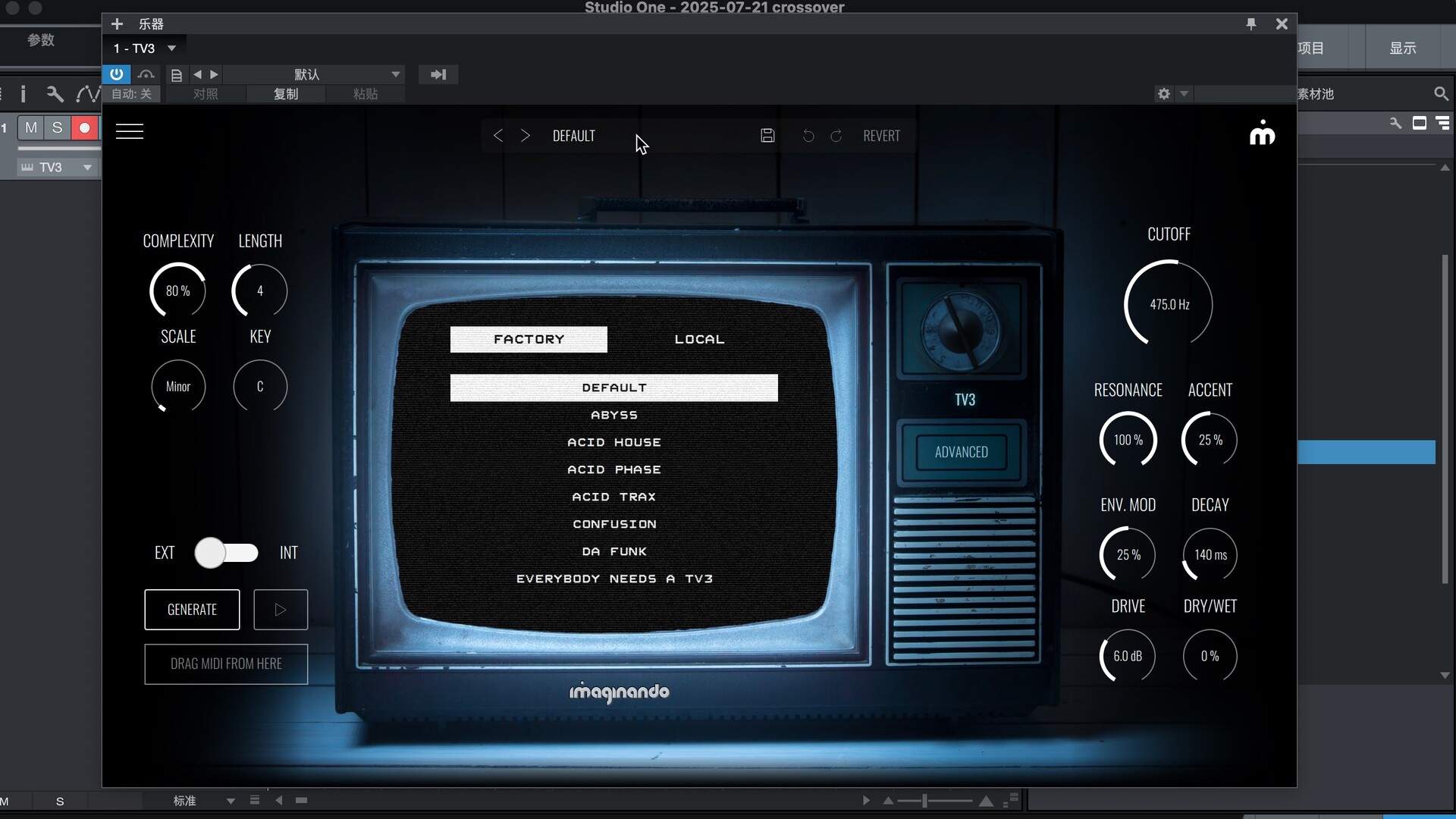The width and height of the screenshot is (1456, 819).
Task: Click the search magnifier in browser
Action: pyautogui.click(x=1441, y=94)
